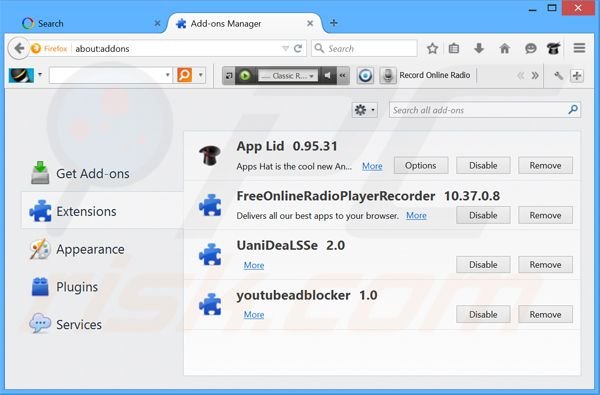Viewport: 600px width, 395px height.
Task: Click More link under youtubeadblocker
Action: point(254,314)
